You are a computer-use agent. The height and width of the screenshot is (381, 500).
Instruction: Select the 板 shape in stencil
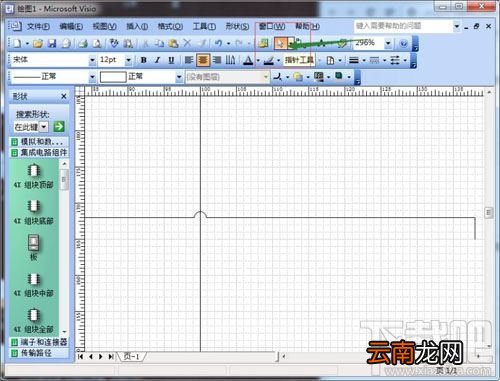pos(33,247)
